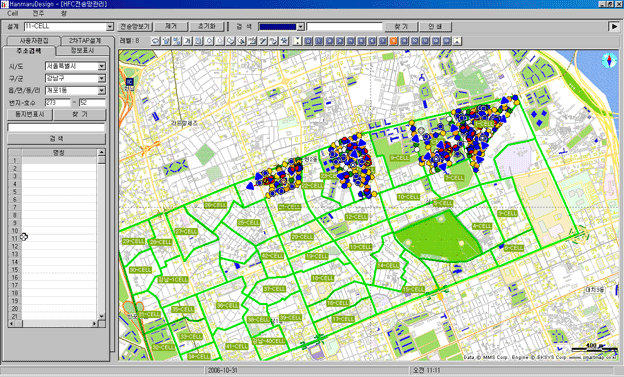Viewport: 624px width, 377px height.
Task: Open the 구/군 dropdown list
Action: [101, 78]
